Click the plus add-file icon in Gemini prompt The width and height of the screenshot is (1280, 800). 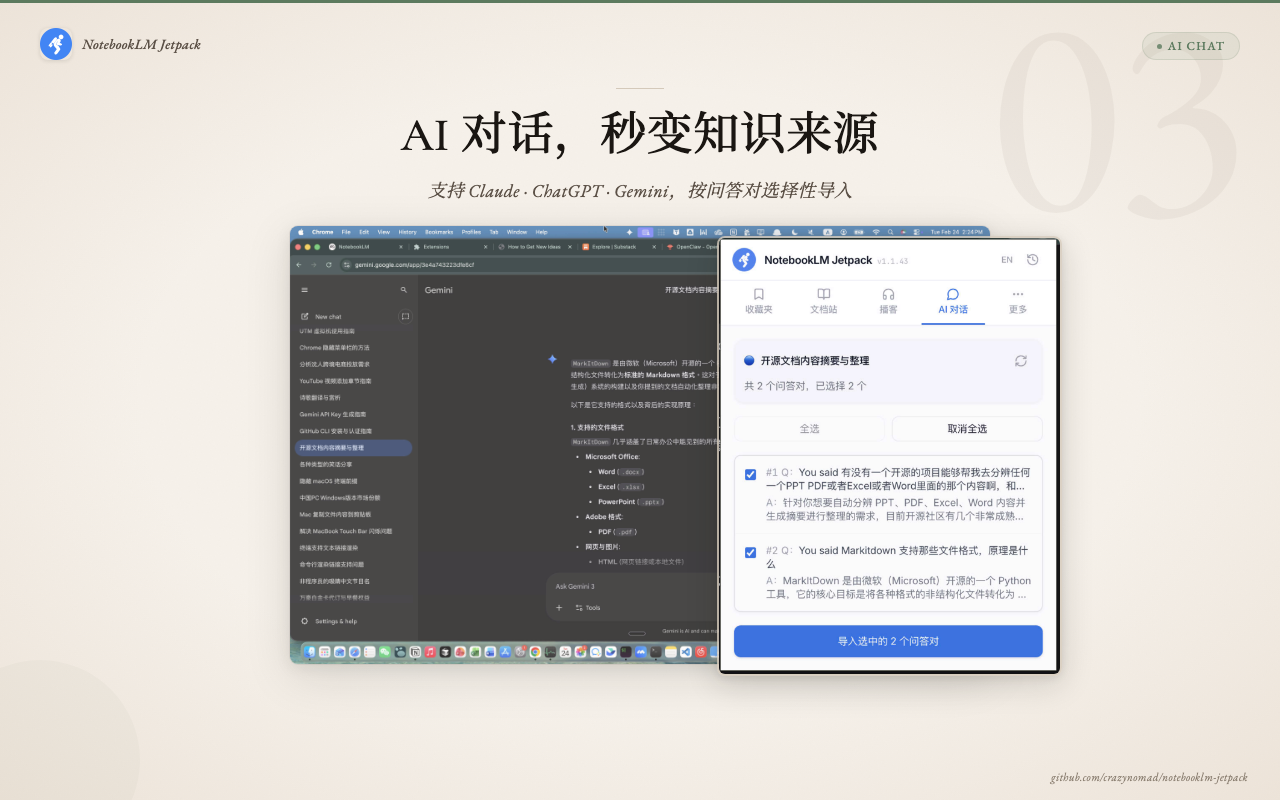(559, 607)
